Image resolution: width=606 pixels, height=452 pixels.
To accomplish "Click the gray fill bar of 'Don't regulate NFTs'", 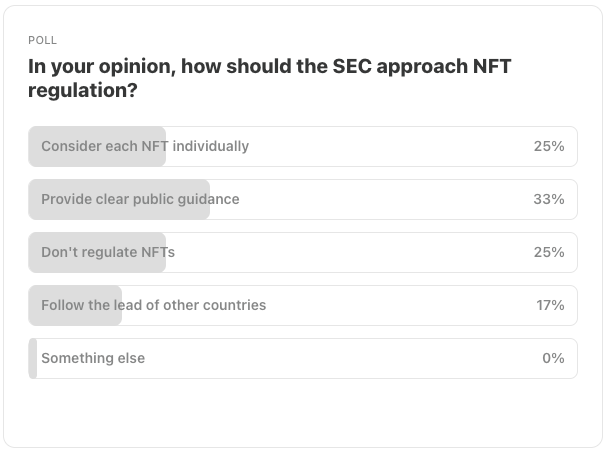I will tap(97, 252).
